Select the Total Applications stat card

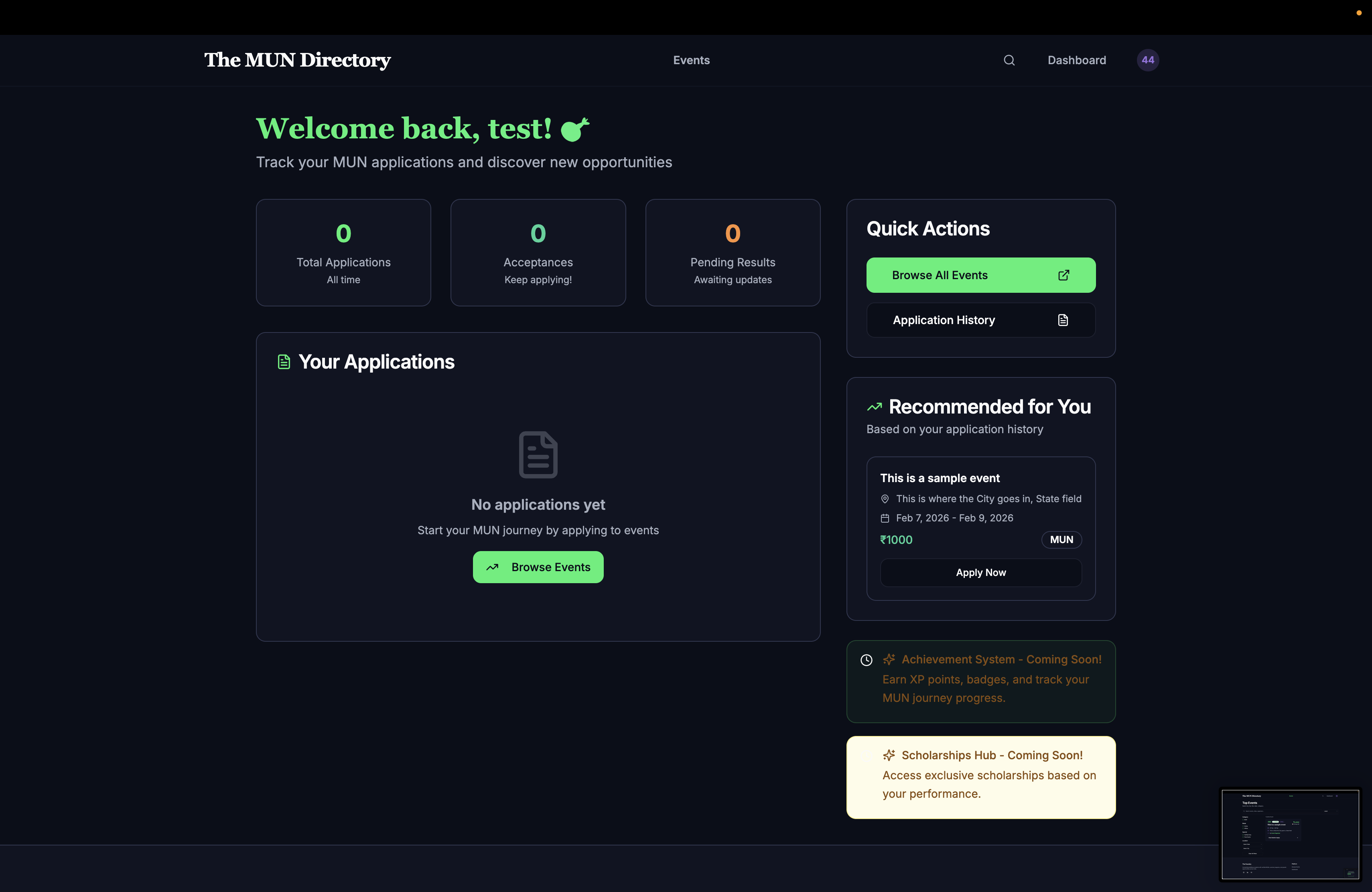click(x=343, y=252)
